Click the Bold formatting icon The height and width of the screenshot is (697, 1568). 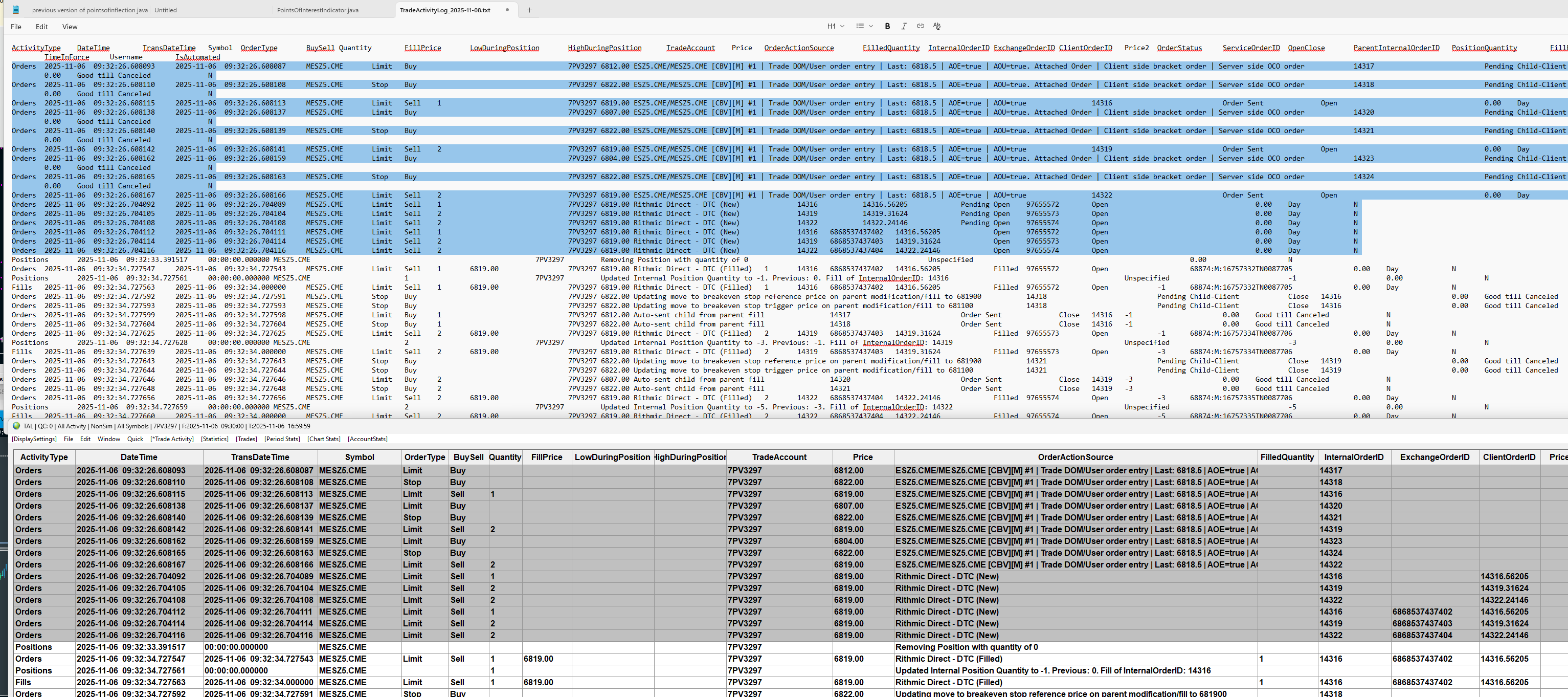pos(887,26)
